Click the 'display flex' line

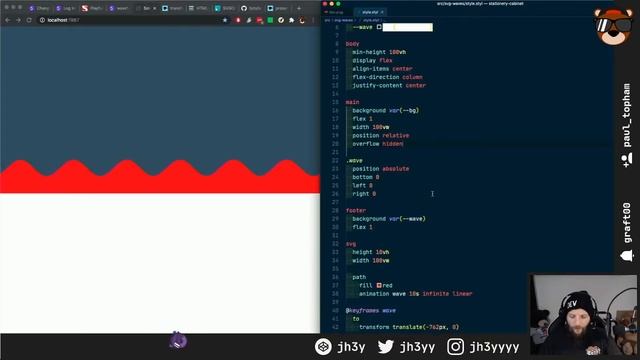click(x=372, y=60)
